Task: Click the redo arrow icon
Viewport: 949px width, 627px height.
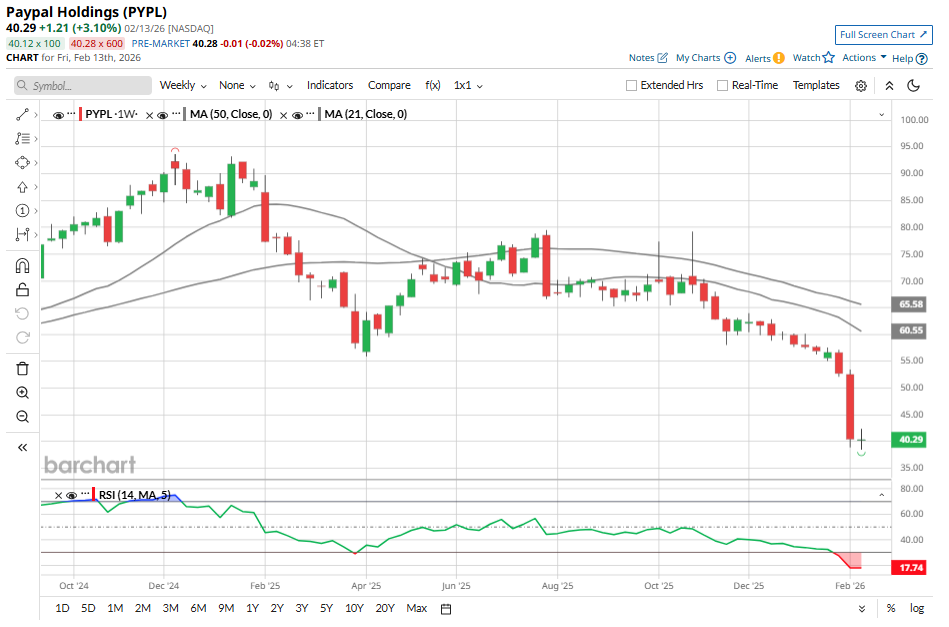Action: (x=22, y=338)
